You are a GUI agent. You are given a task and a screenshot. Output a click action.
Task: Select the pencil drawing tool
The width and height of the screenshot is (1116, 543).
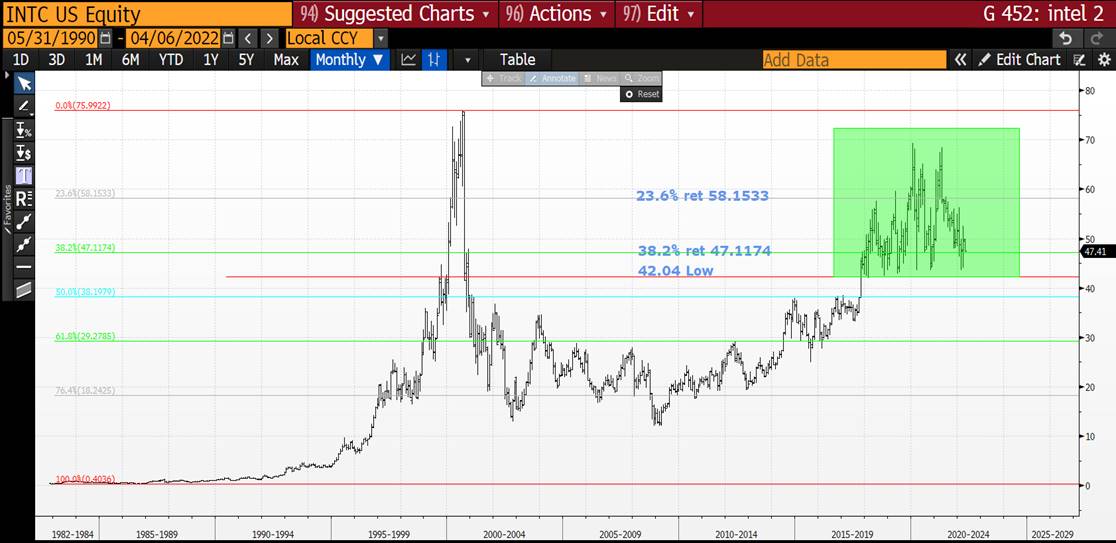(x=24, y=107)
